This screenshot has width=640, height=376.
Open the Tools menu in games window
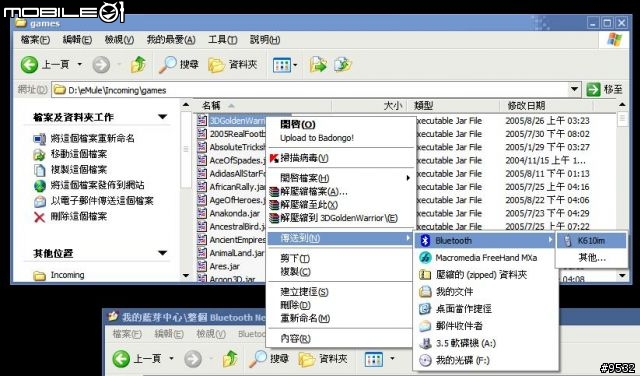(222, 40)
